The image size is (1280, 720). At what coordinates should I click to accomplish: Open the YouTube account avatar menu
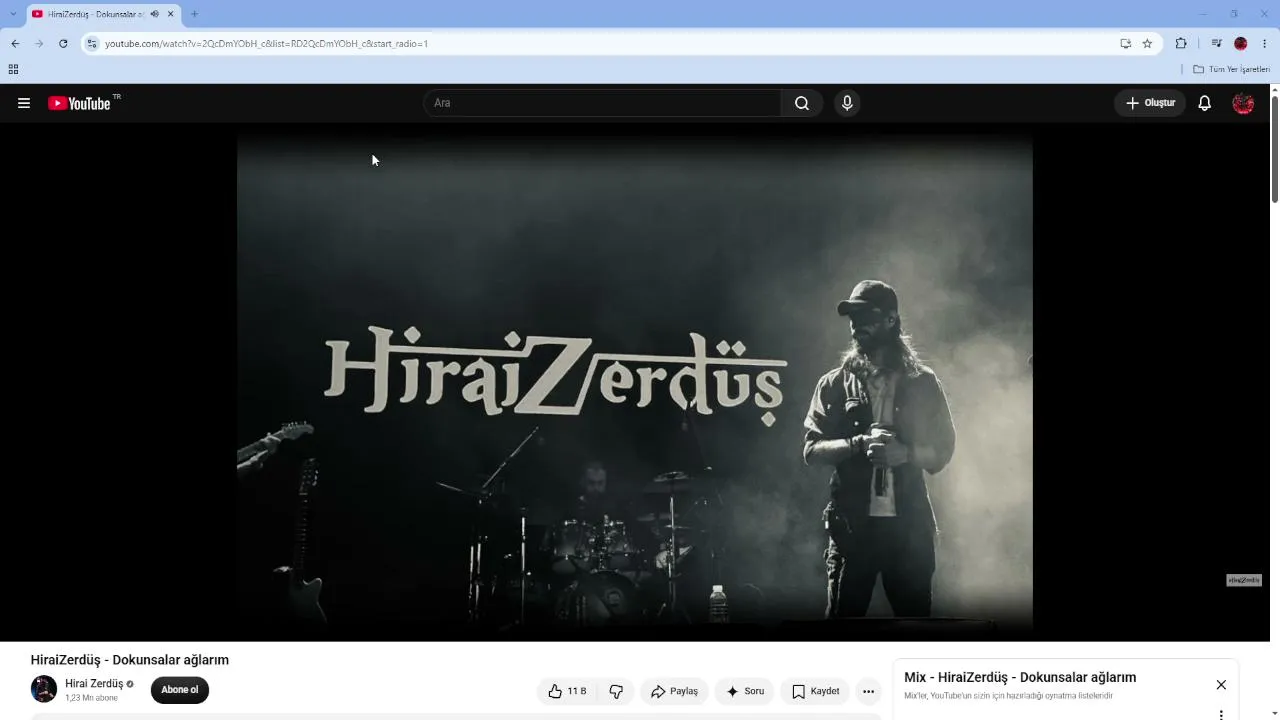point(1243,103)
